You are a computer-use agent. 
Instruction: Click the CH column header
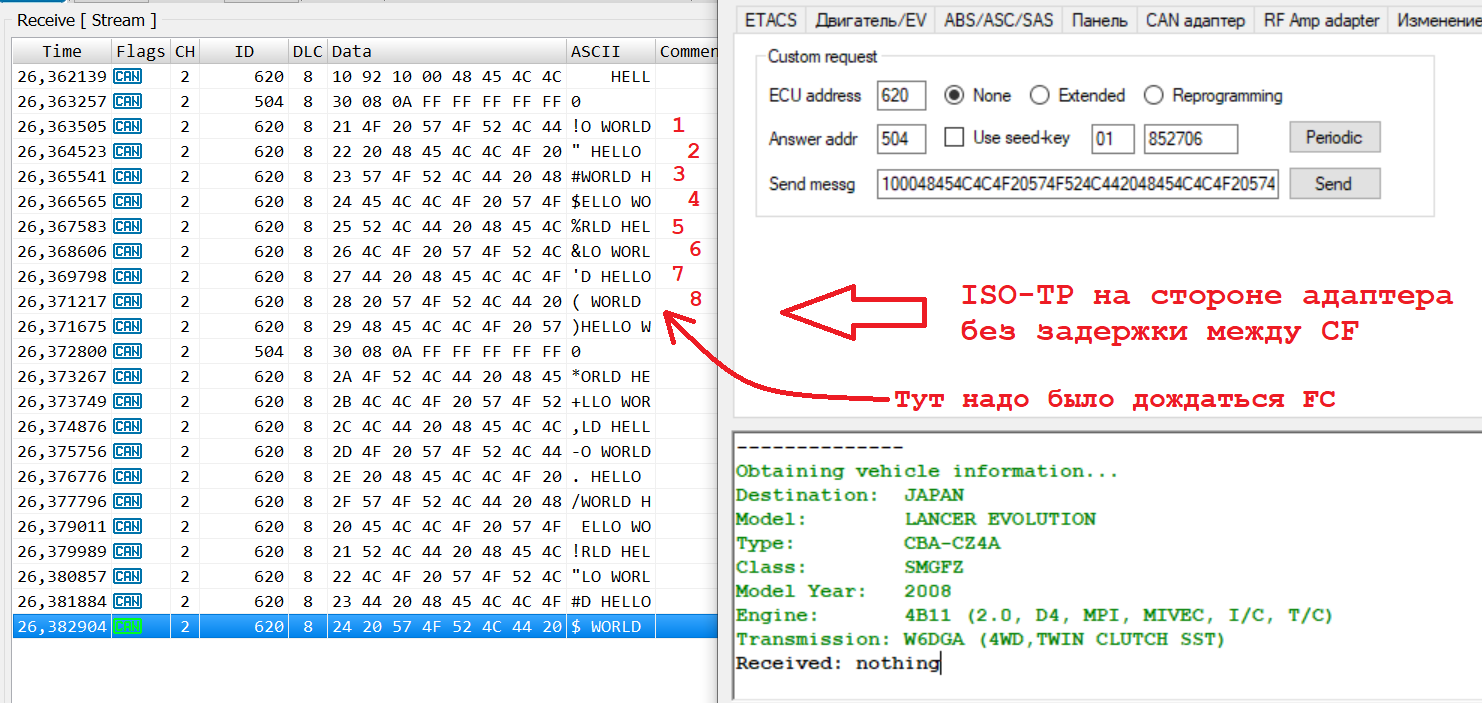pos(185,51)
